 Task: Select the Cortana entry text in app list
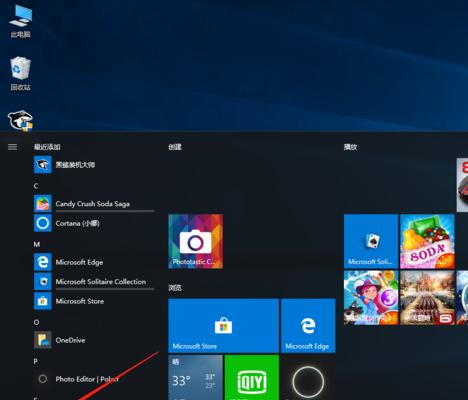tap(77, 223)
